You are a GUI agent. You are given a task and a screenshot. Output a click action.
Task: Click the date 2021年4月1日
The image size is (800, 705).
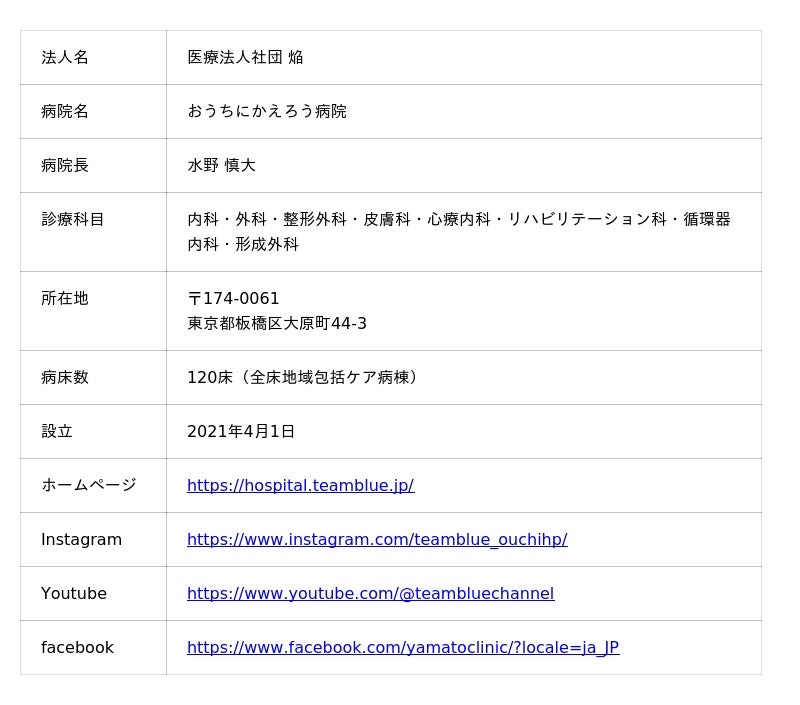pos(241,431)
